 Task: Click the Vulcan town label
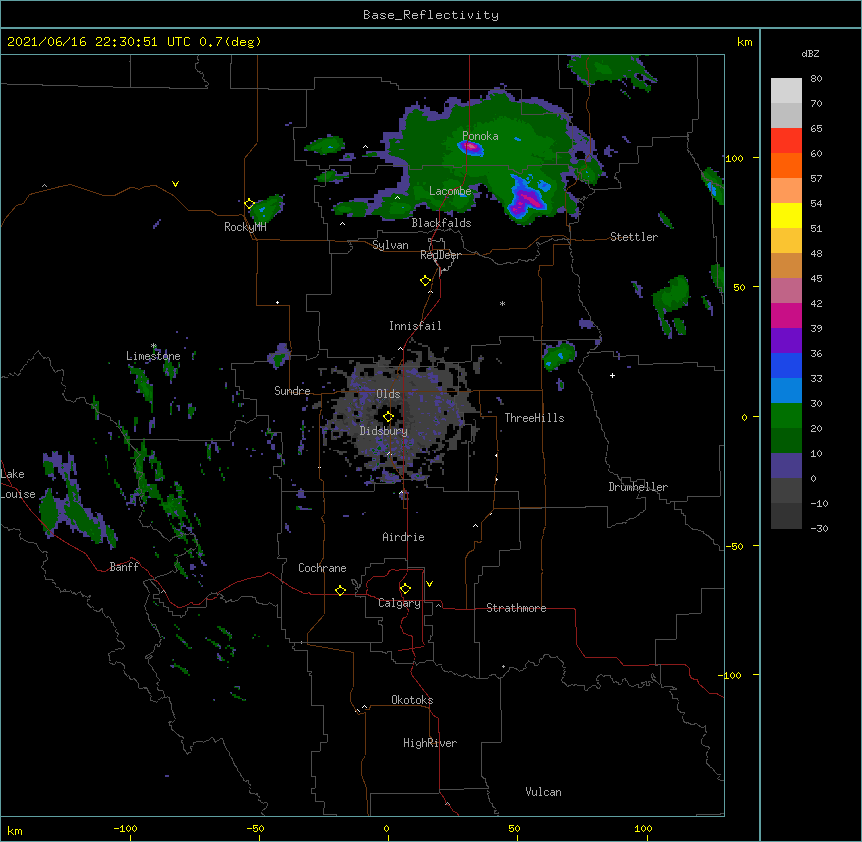(543, 792)
